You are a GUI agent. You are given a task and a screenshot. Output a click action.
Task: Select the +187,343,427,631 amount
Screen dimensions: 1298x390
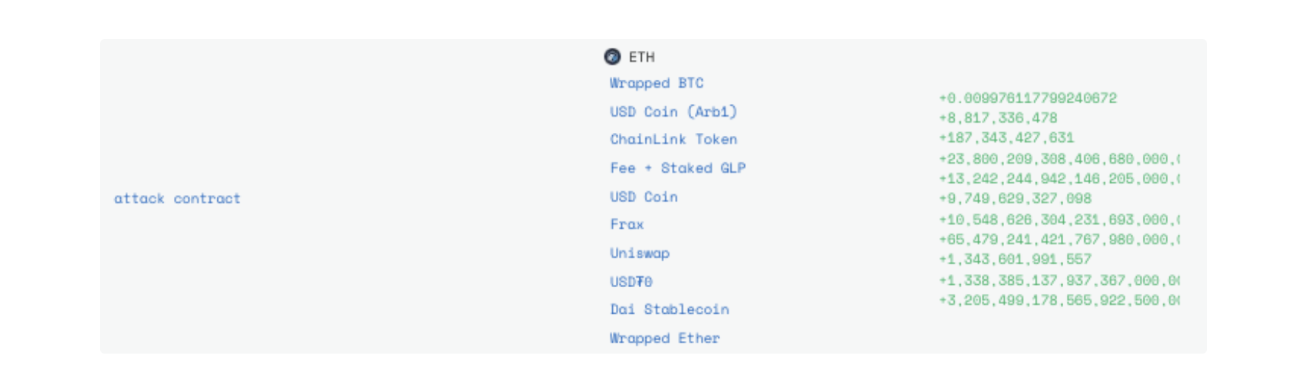tap(1006, 138)
